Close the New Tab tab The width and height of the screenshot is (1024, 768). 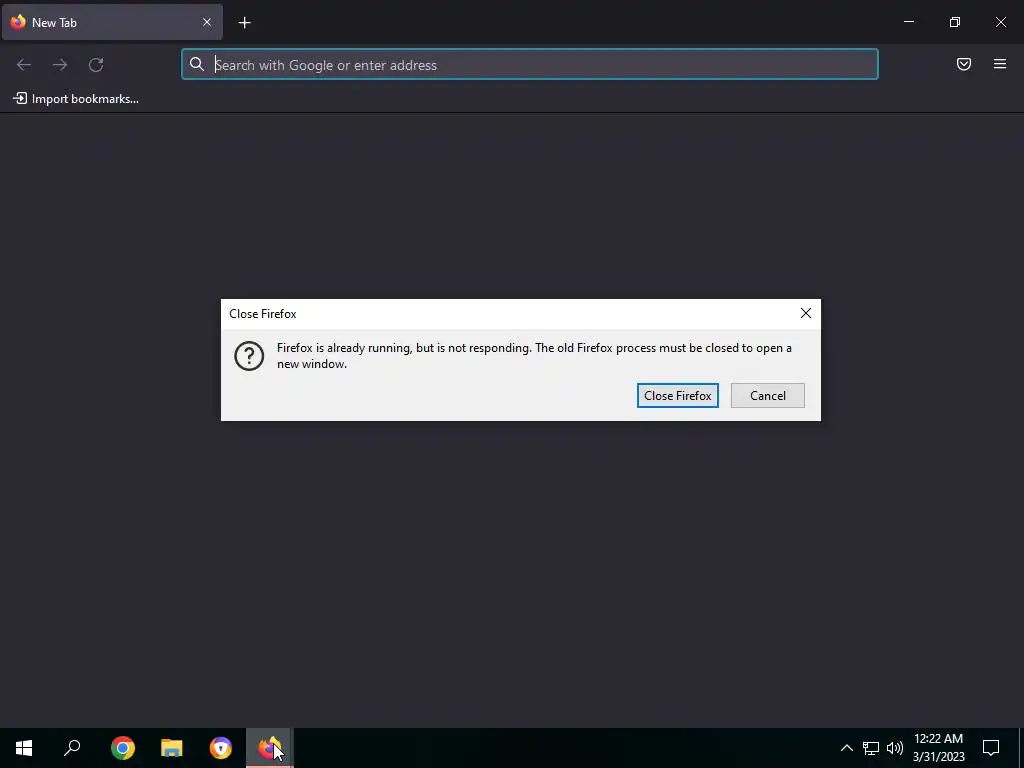(206, 22)
